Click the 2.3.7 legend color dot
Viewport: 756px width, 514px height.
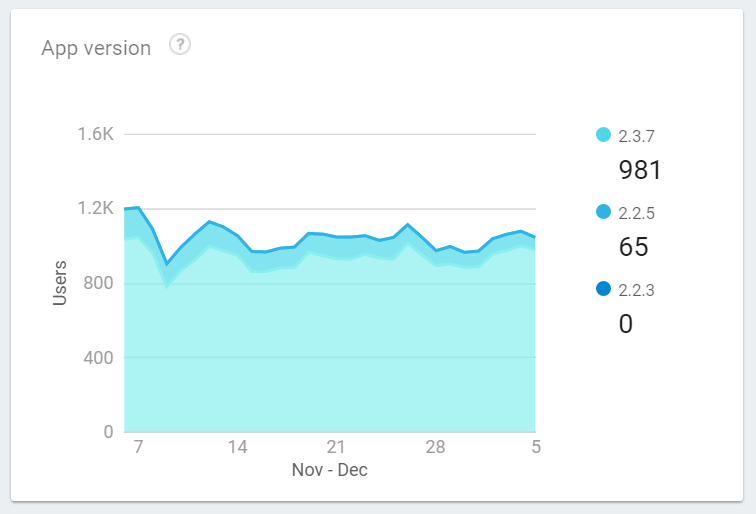(x=603, y=135)
